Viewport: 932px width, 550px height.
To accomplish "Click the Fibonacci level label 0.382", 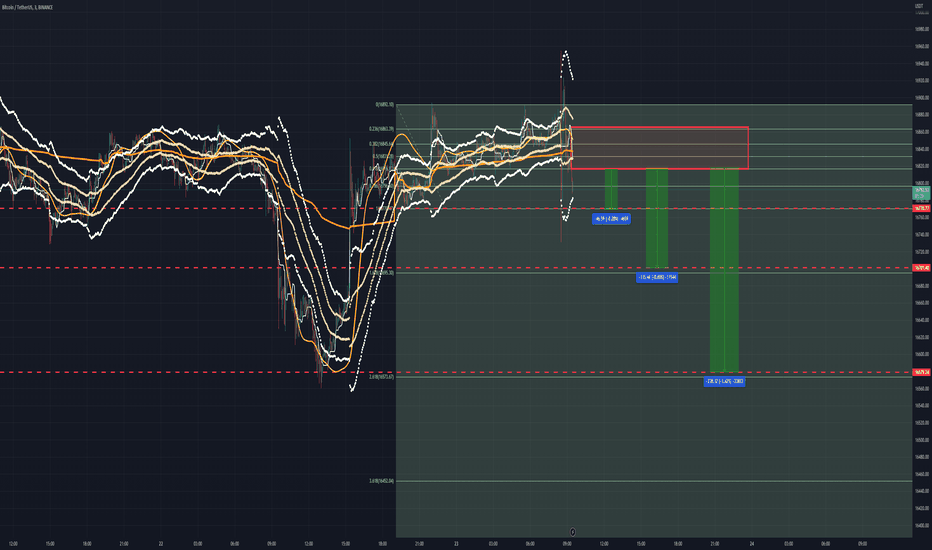I will point(381,144).
